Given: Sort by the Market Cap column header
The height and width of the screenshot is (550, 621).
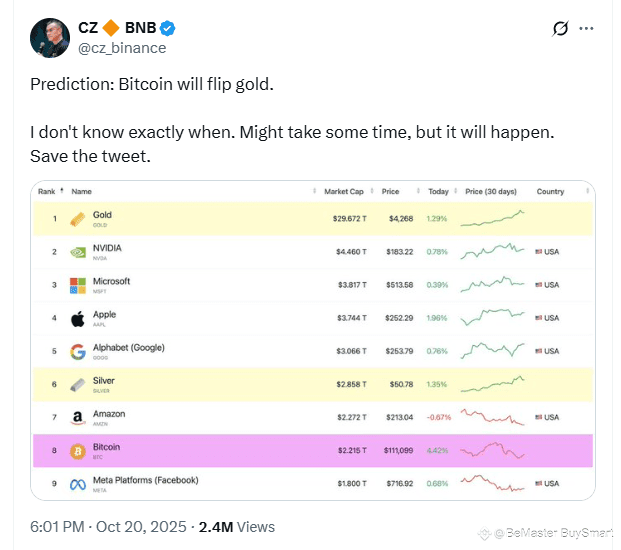Looking at the screenshot, I should (346, 191).
